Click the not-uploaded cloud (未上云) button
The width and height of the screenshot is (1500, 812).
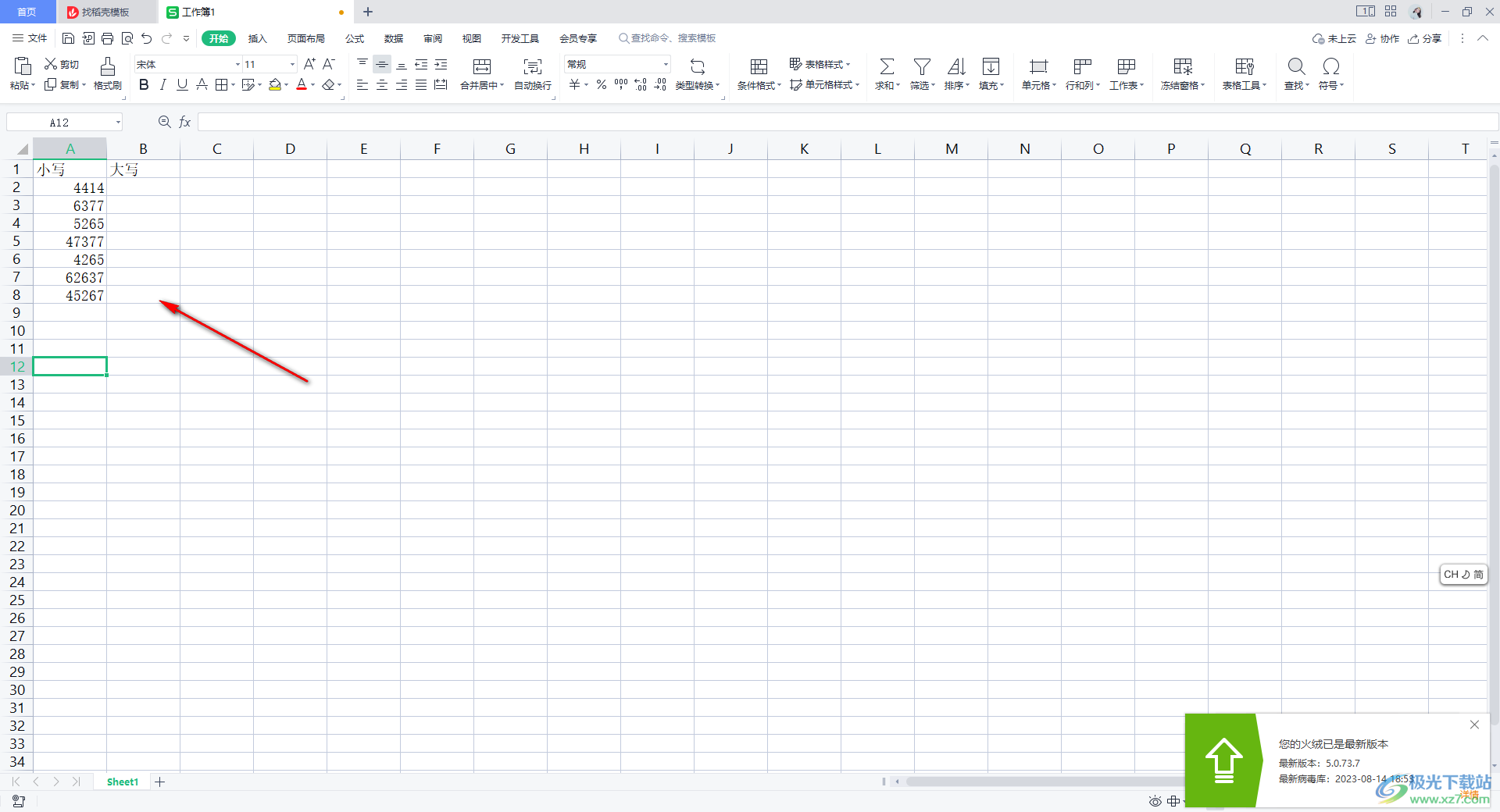pyautogui.click(x=1334, y=38)
